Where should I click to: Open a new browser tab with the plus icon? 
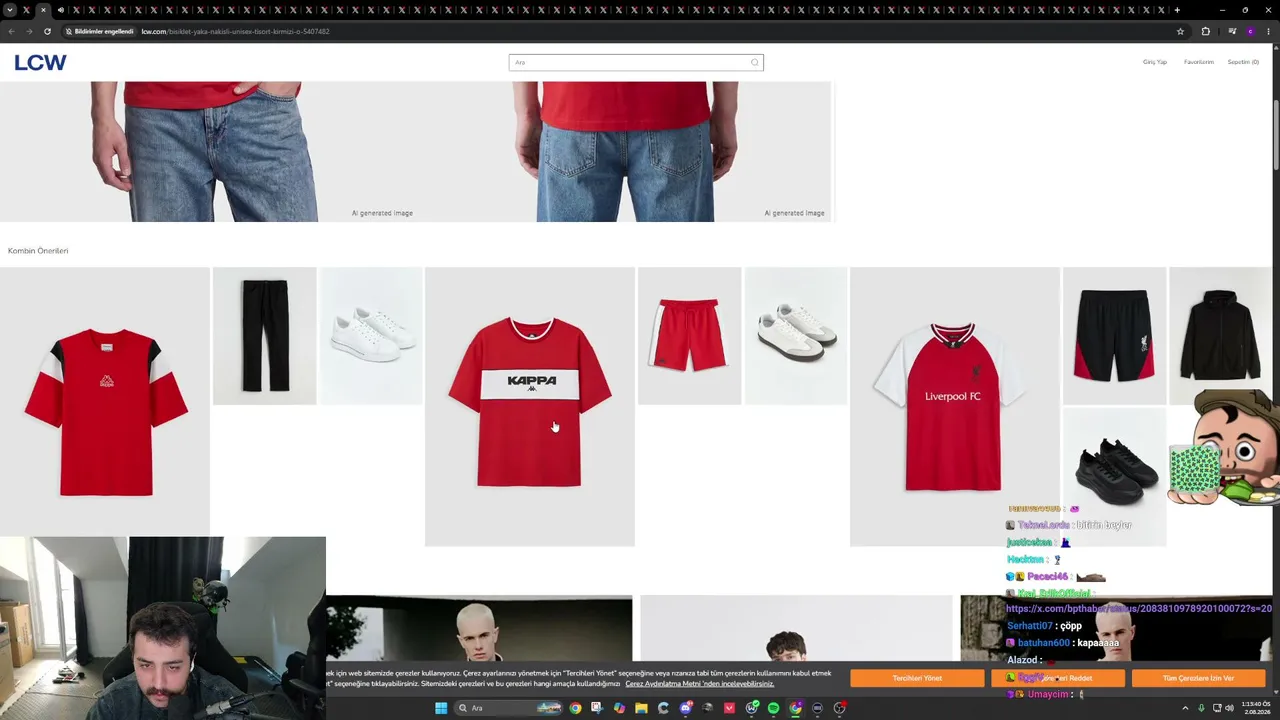click(x=1177, y=10)
